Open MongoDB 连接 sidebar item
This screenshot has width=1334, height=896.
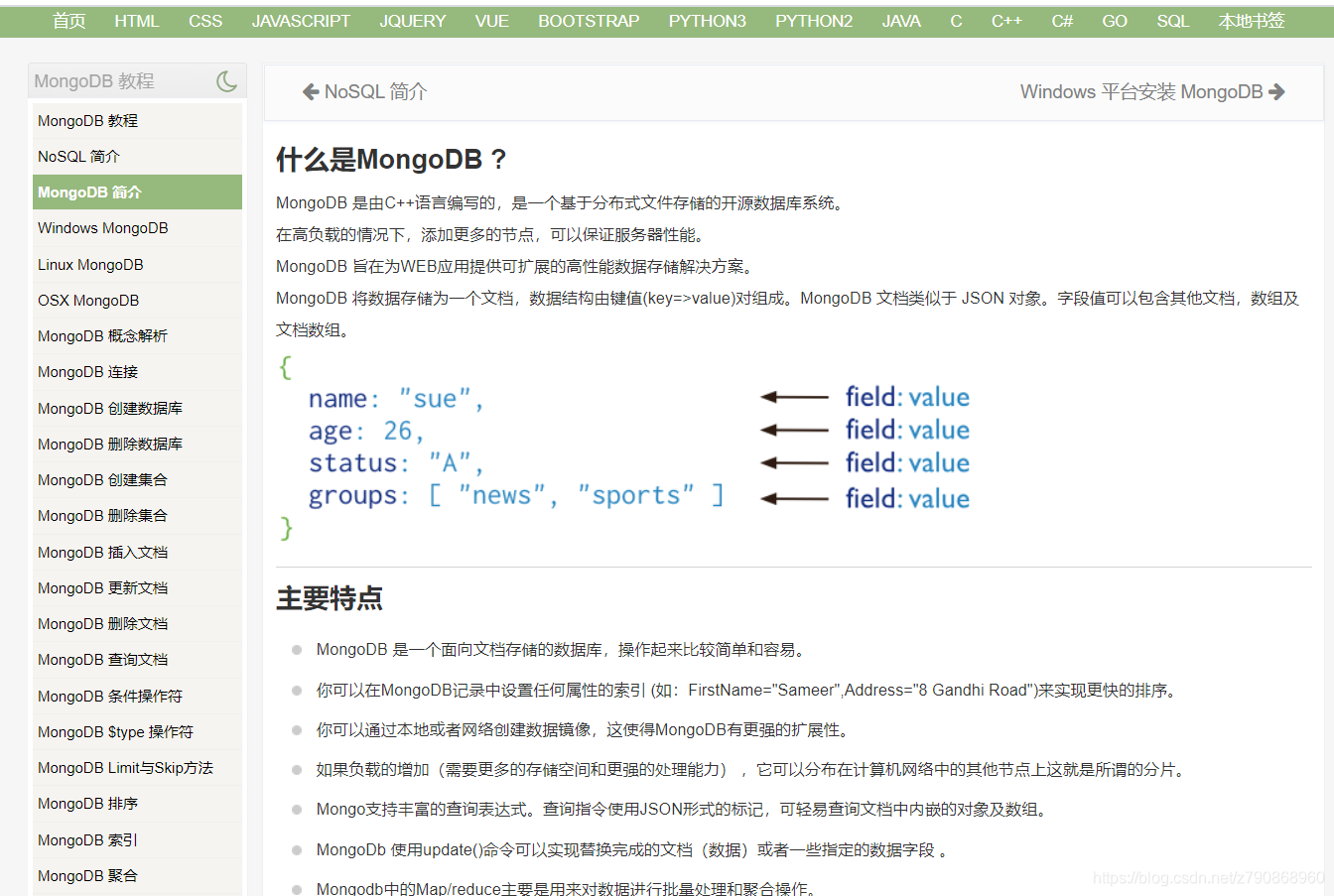pyautogui.click(x=137, y=372)
